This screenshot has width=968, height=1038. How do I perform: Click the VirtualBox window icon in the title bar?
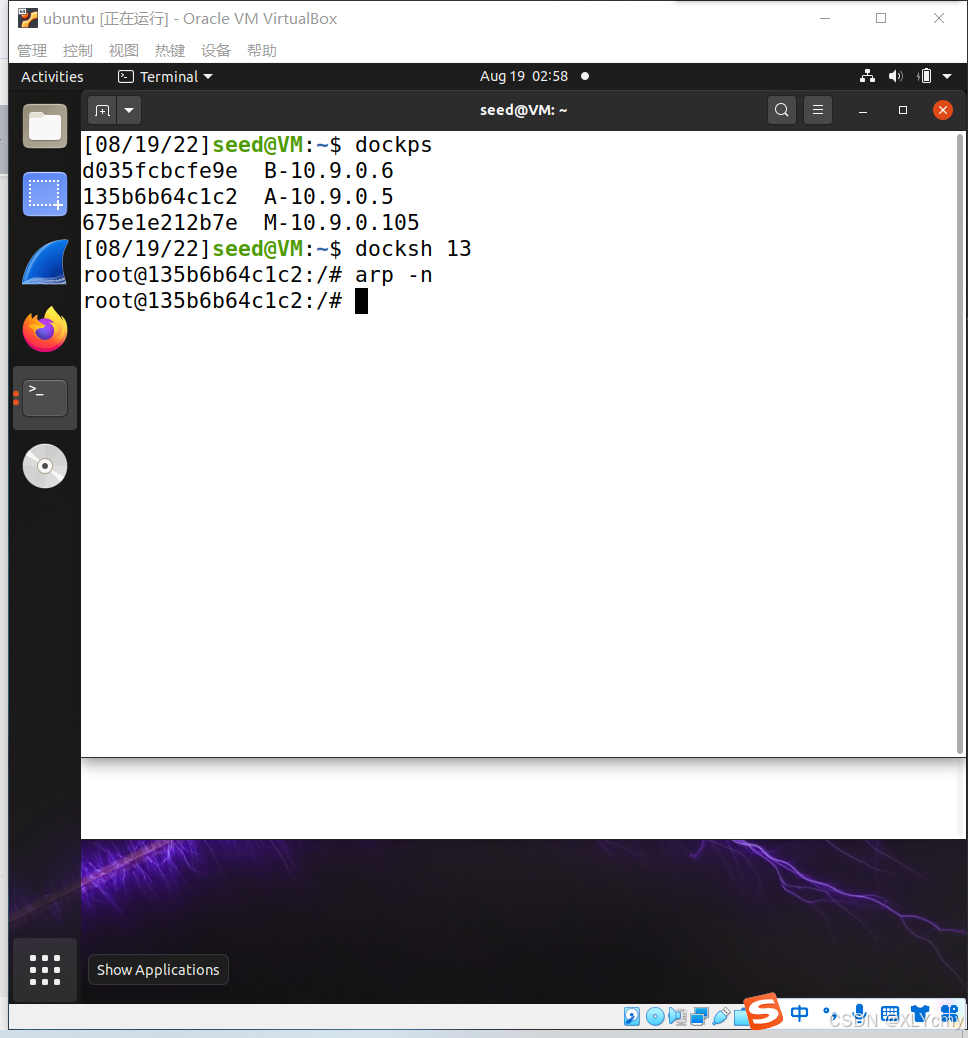(x=28, y=19)
